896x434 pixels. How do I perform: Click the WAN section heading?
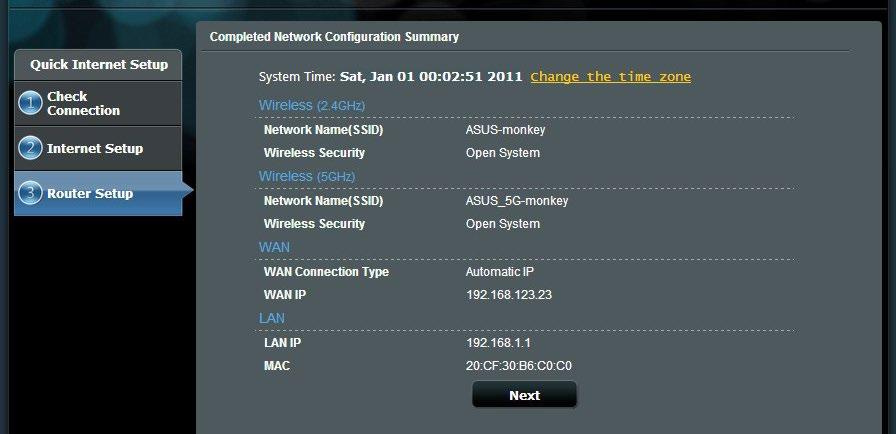coord(274,247)
